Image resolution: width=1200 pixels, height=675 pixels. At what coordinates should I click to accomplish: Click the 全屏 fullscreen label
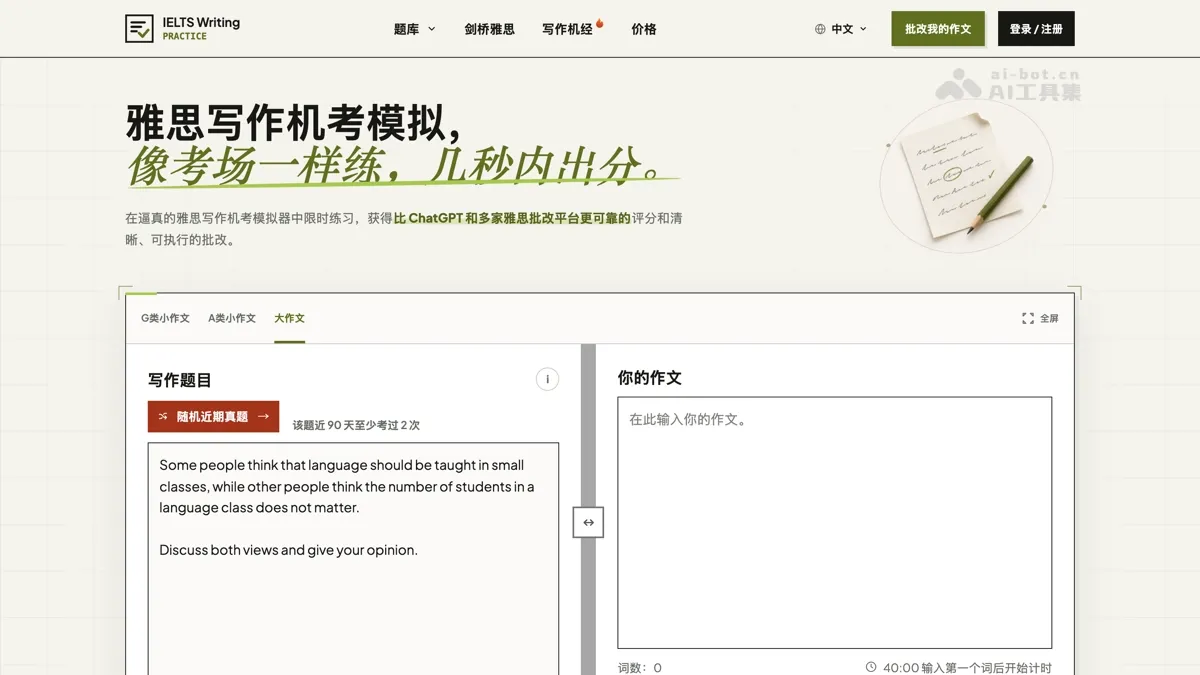click(1049, 318)
